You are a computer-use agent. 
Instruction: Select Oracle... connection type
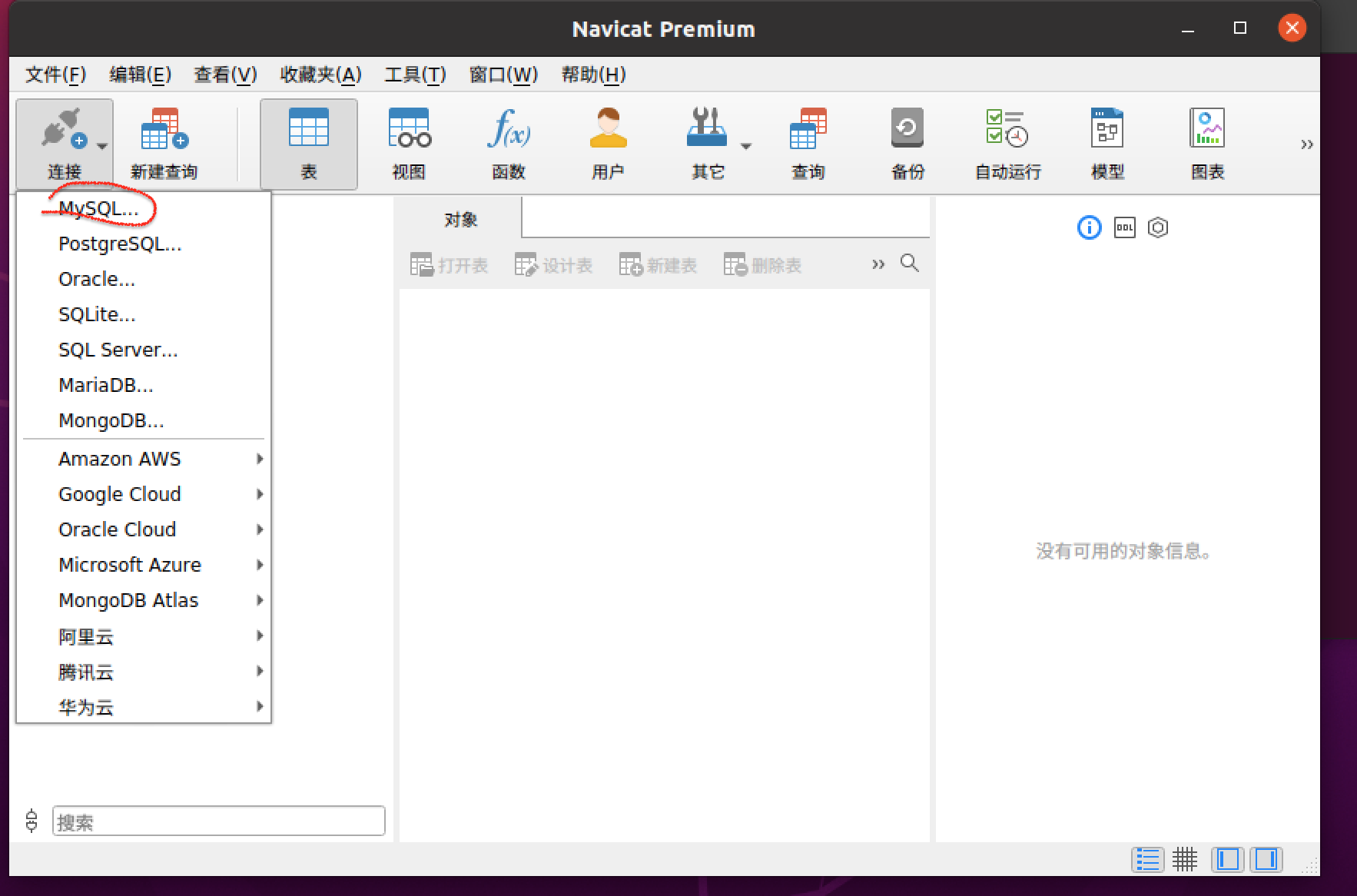click(x=144, y=279)
